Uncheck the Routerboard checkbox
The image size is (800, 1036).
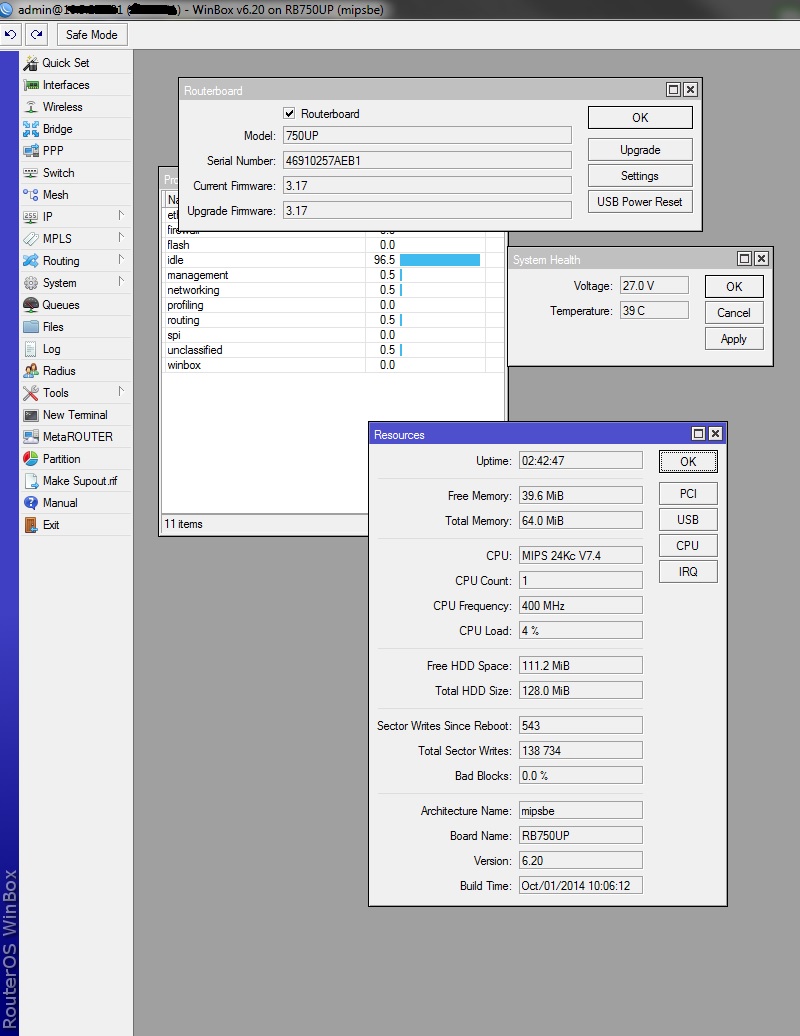click(x=289, y=113)
